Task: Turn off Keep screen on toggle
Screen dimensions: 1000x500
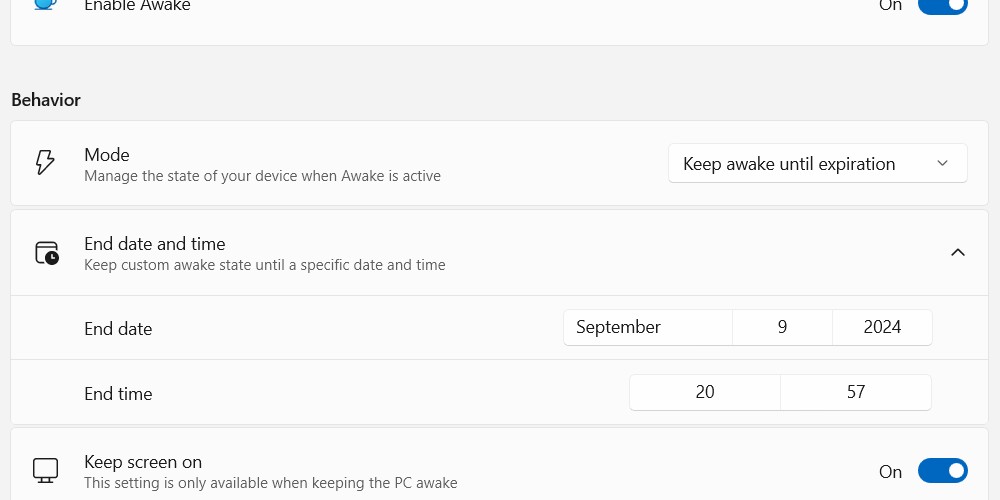Action: click(943, 471)
